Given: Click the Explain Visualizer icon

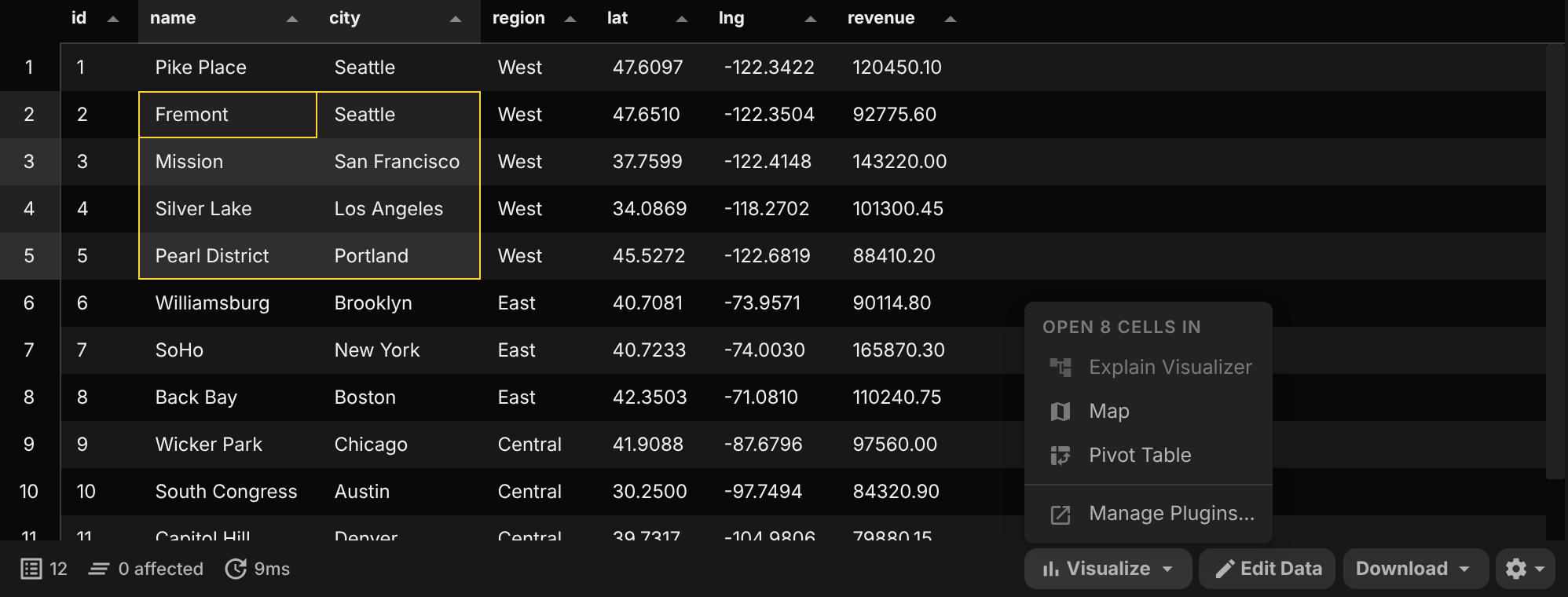Looking at the screenshot, I should tap(1061, 367).
